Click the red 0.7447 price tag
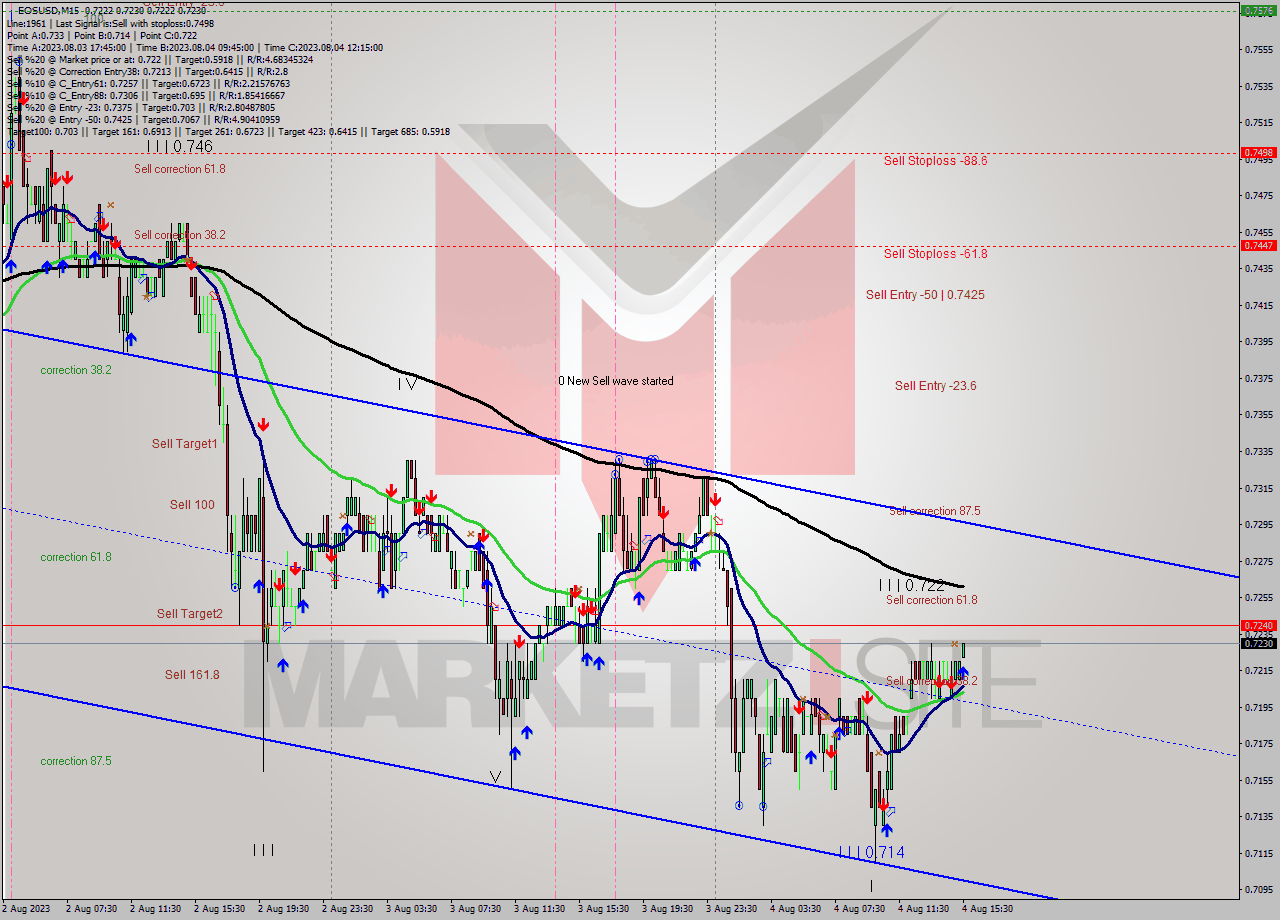 pos(1258,245)
